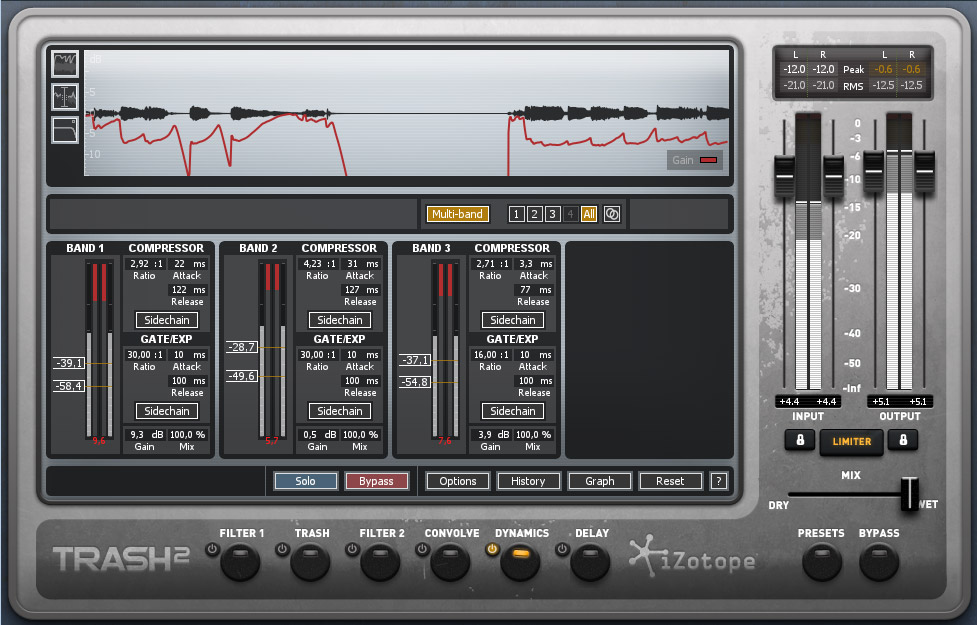Image resolution: width=977 pixels, height=625 pixels.
Task: Disable the Dynamics module power light
Action: point(491,549)
